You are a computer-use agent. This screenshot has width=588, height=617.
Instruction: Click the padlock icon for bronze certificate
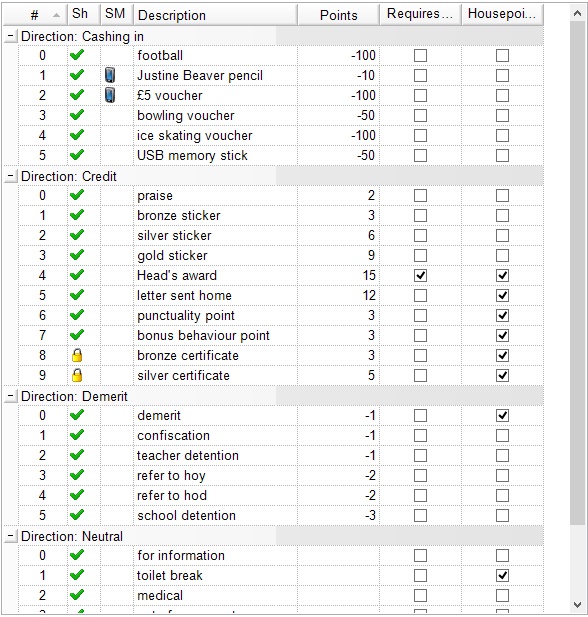tap(77, 355)
